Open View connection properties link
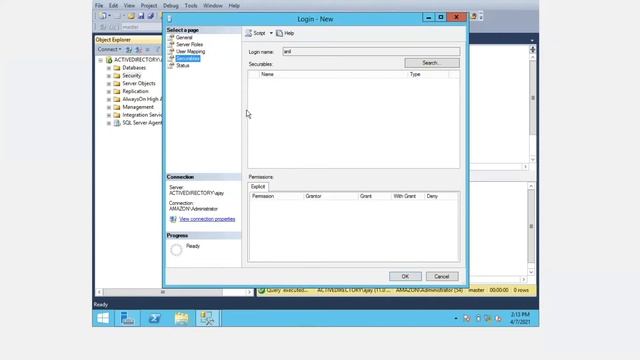The width and height of the screenshot is (640, 360). point(207,219)
